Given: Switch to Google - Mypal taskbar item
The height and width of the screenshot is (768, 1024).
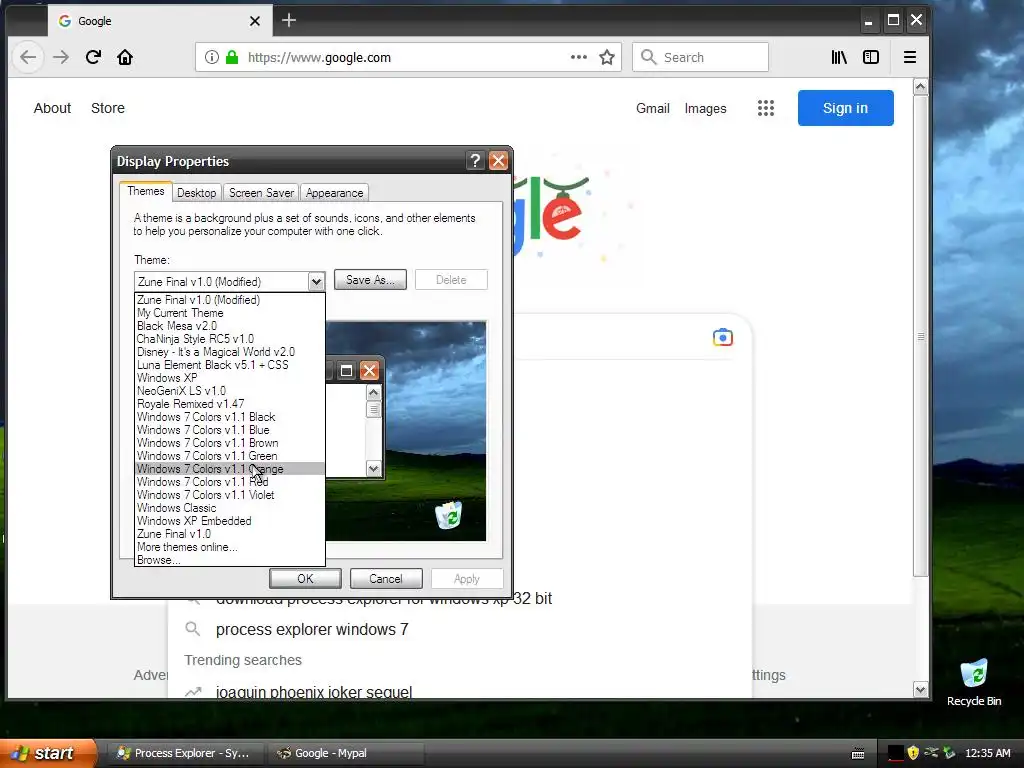Looking at the screenshot, I should [x=346, y=753].
